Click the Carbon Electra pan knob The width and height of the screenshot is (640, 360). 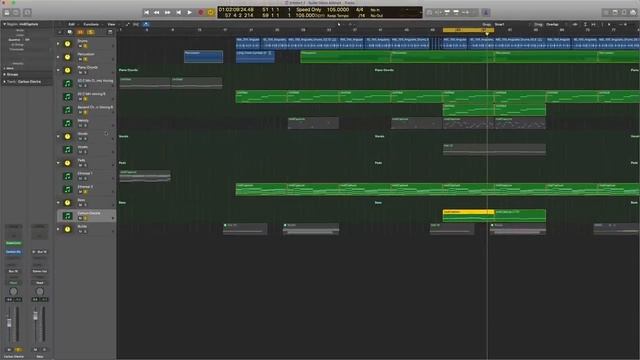tap(13, 291)
